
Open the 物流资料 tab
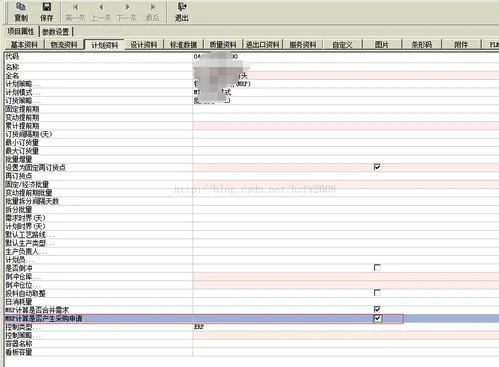tap(64, 45)
